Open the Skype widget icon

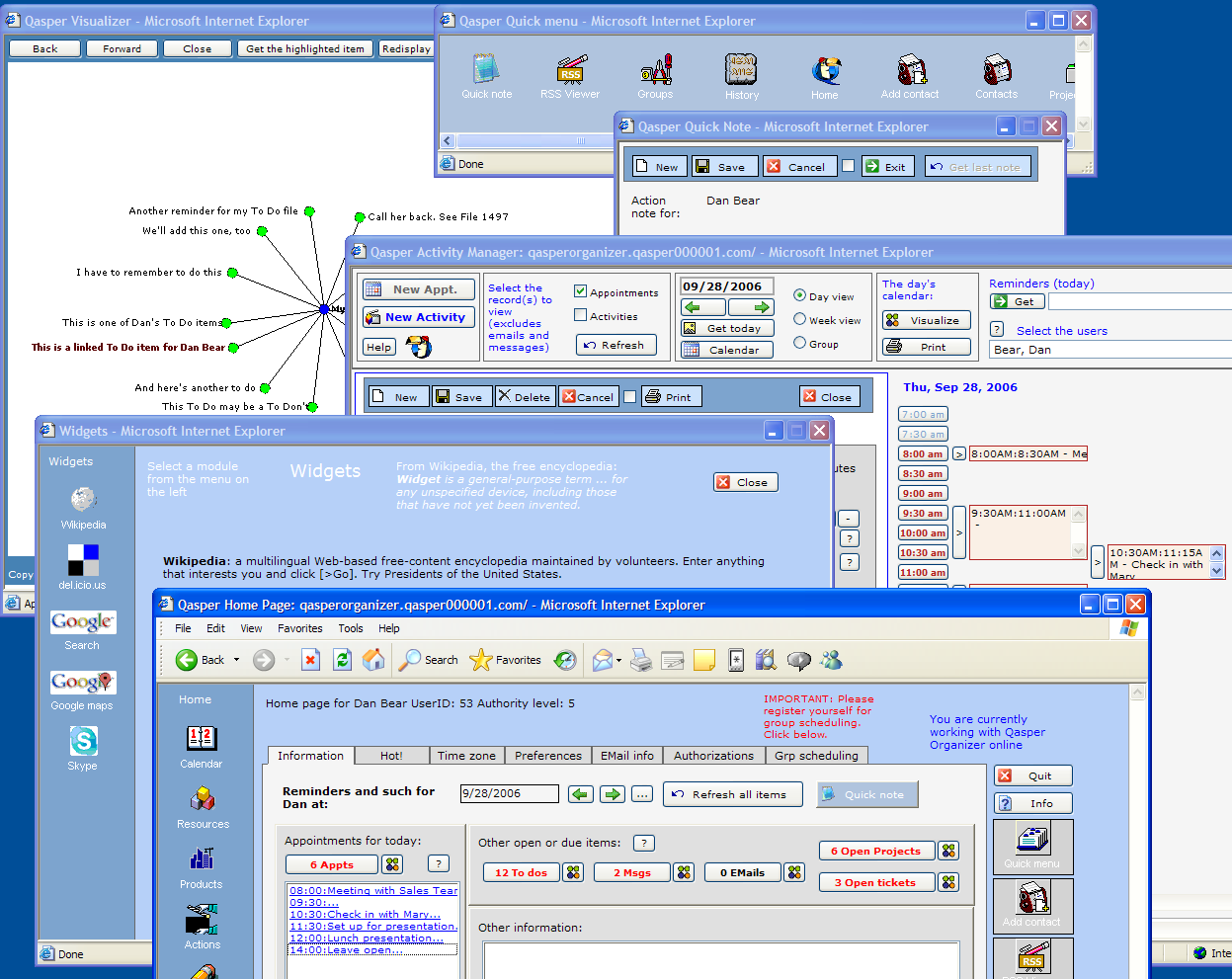[83, 741]
